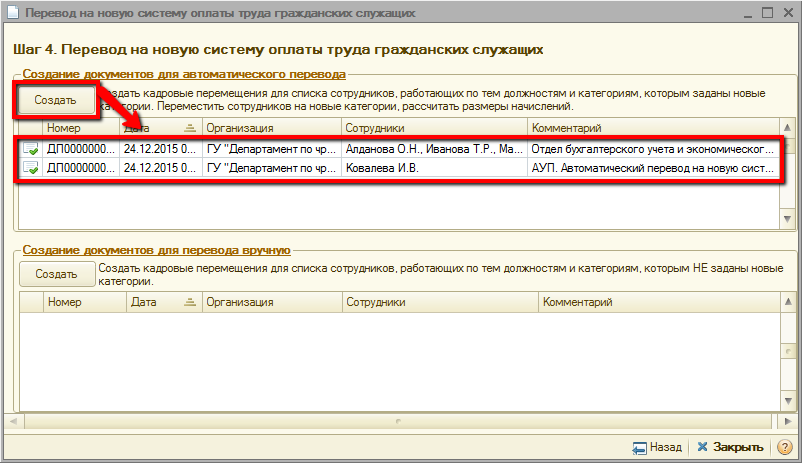Click the Сотрудники header in the automatic transfer table
Image resolution: width=802 pixels, height=463 pixels.
pyautogui.click(x=433, y=128)
